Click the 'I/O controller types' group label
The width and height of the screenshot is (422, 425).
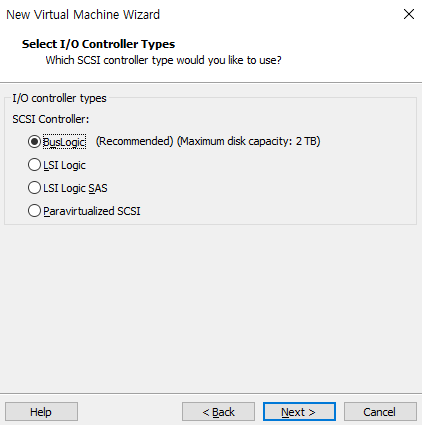coord(59,98)
